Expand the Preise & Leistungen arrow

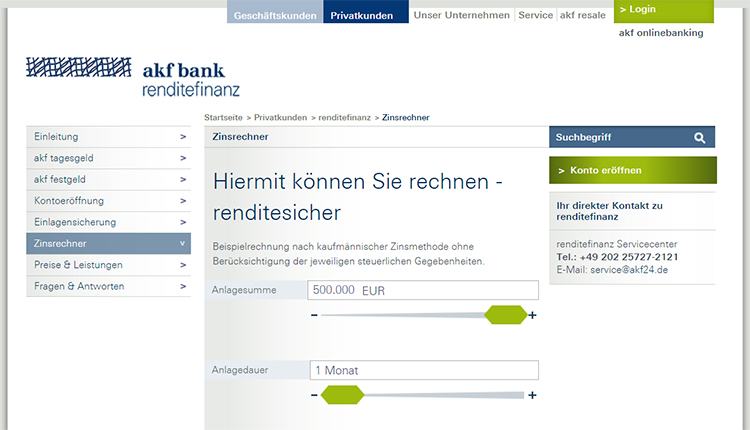183,265
